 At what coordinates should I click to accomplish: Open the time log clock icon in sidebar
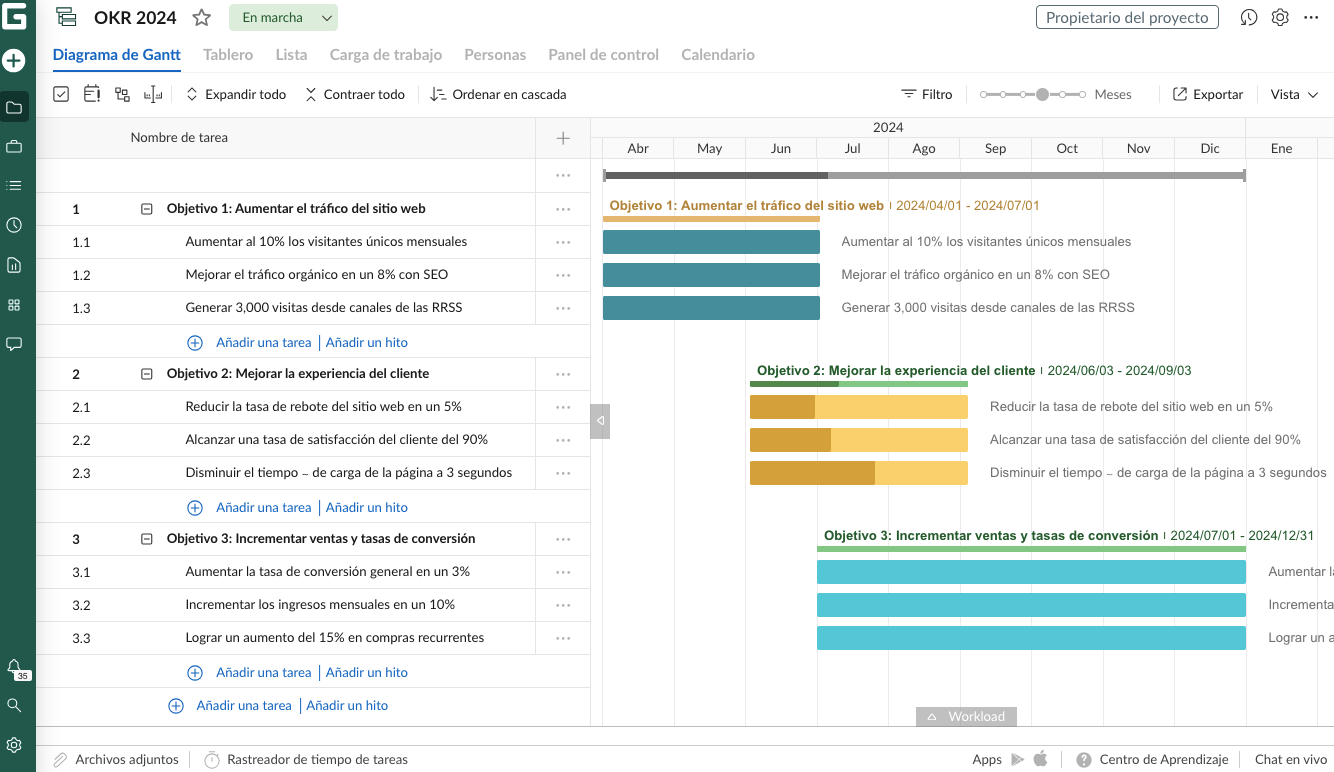pos(14,225)
